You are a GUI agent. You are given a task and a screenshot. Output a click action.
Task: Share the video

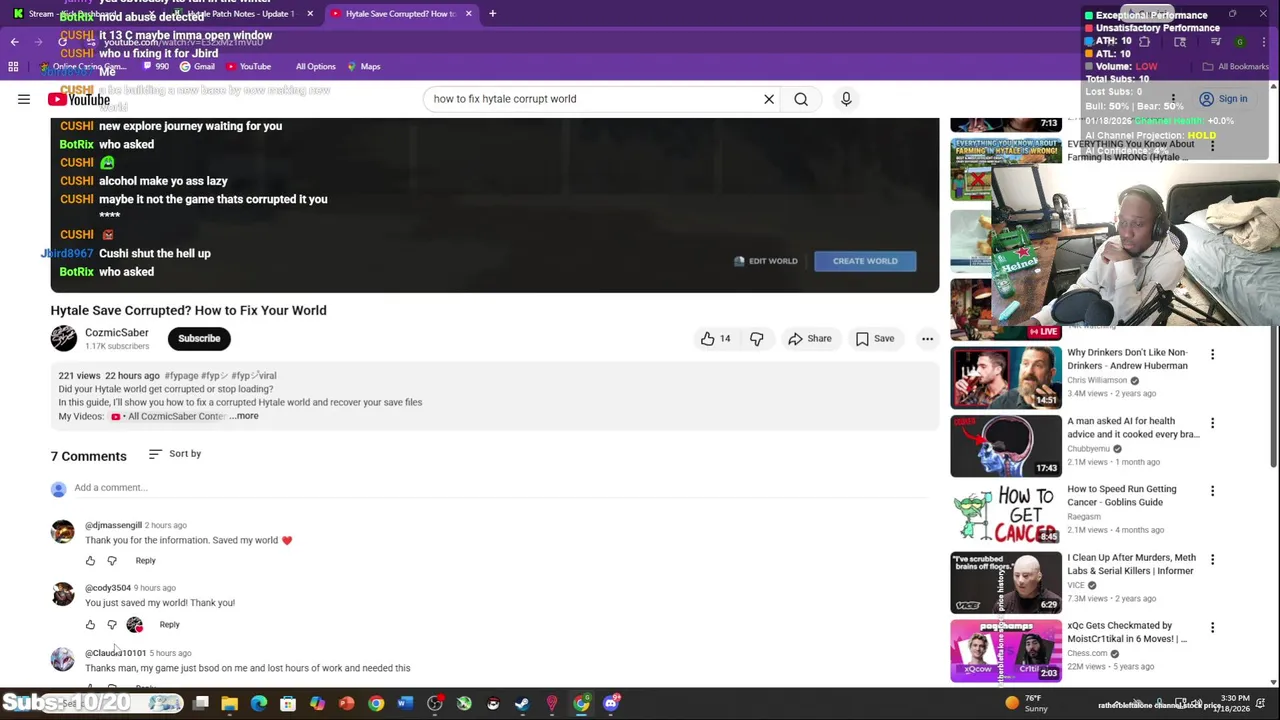pos(809,339)
